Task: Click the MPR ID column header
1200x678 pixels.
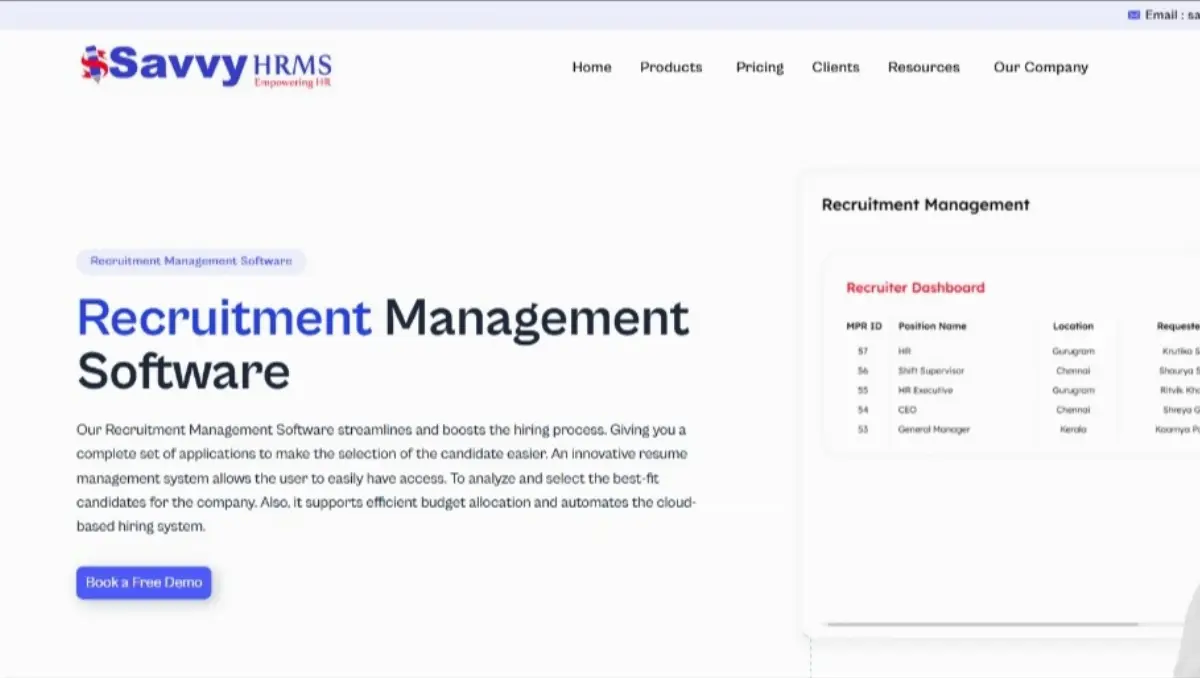Action: pyautogui.click(x=864, y=326)
